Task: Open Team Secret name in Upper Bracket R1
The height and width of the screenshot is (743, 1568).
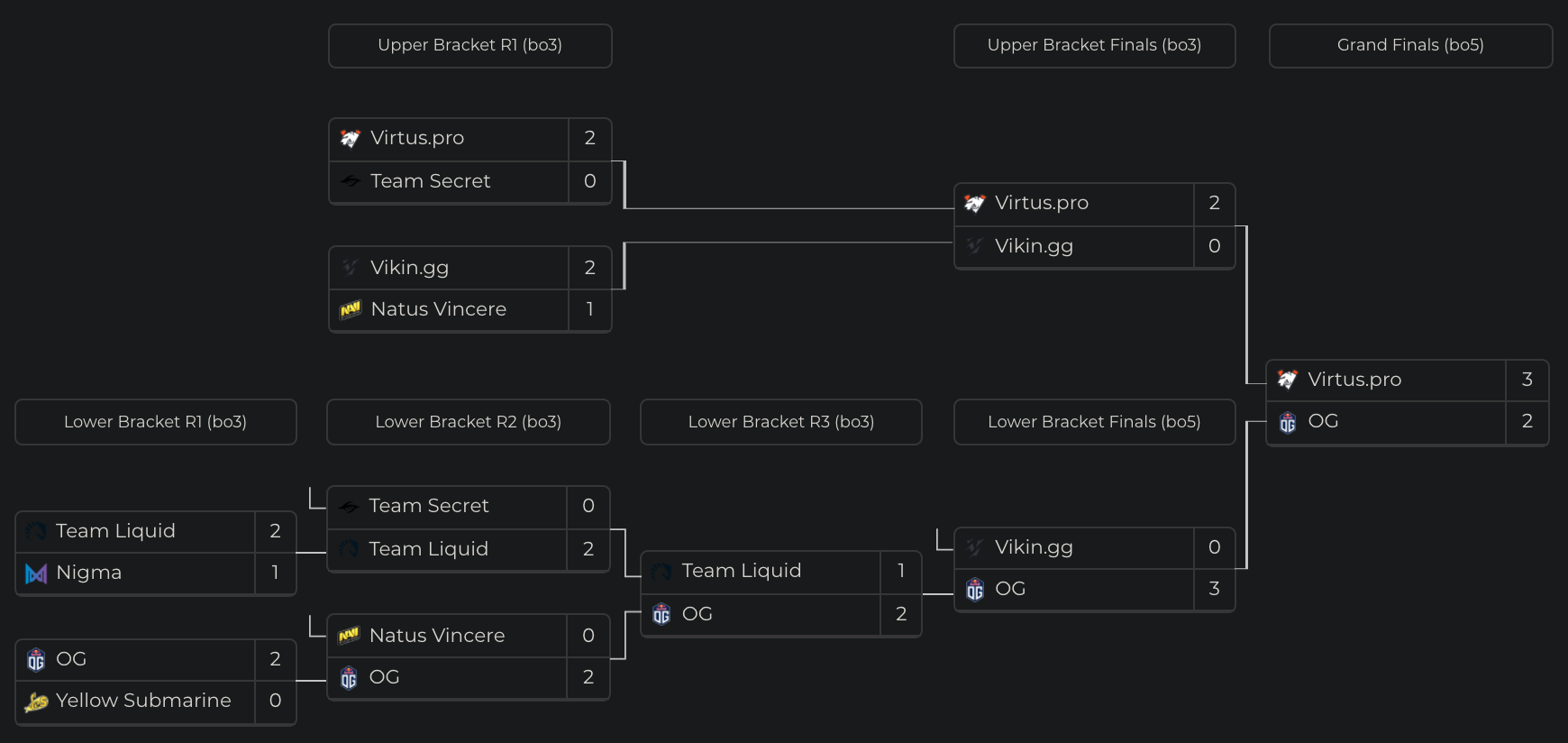Action: tap(430, 181)
